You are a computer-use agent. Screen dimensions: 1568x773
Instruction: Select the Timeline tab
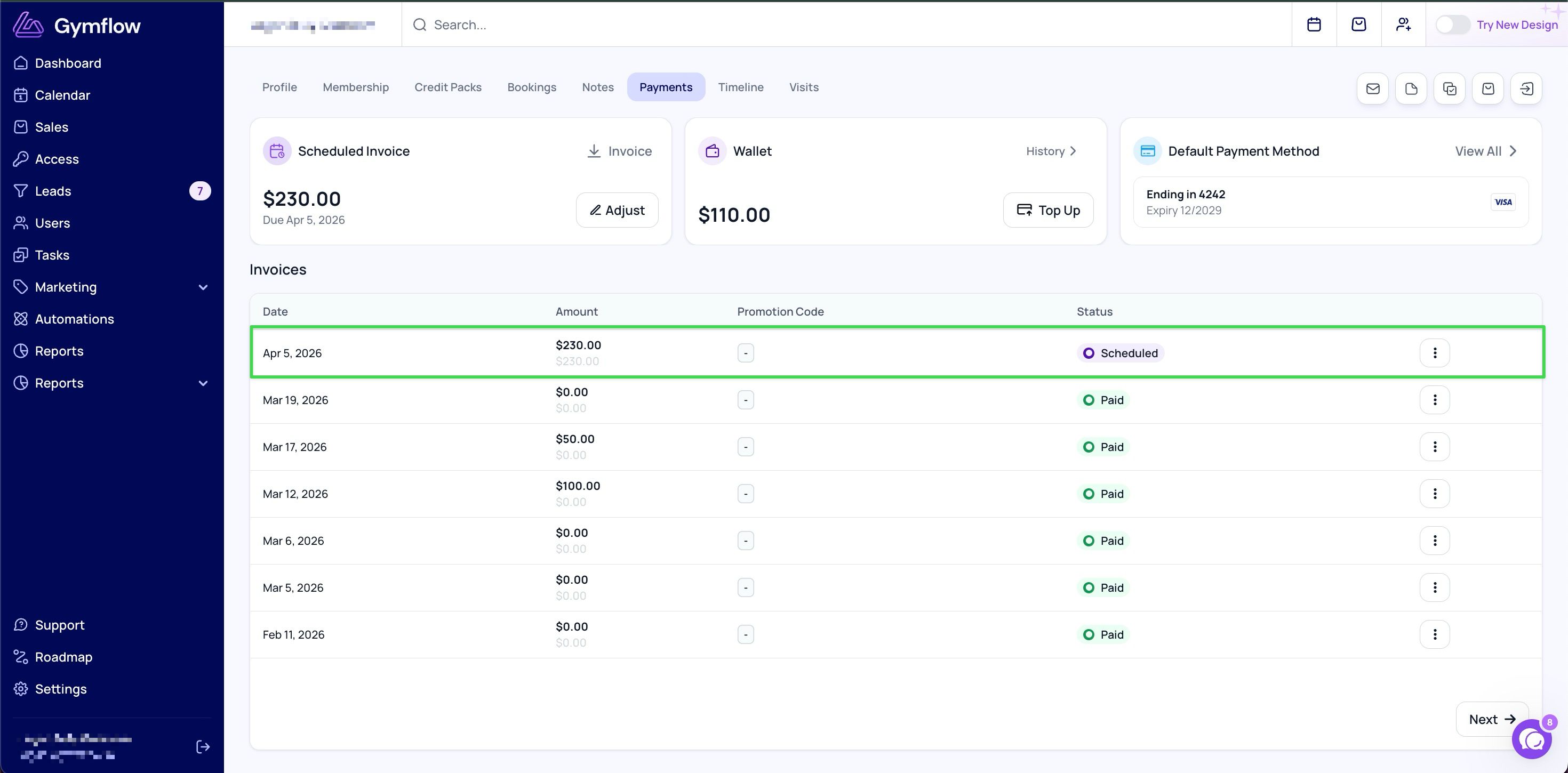pyautogui.click(x=741, y=87)
